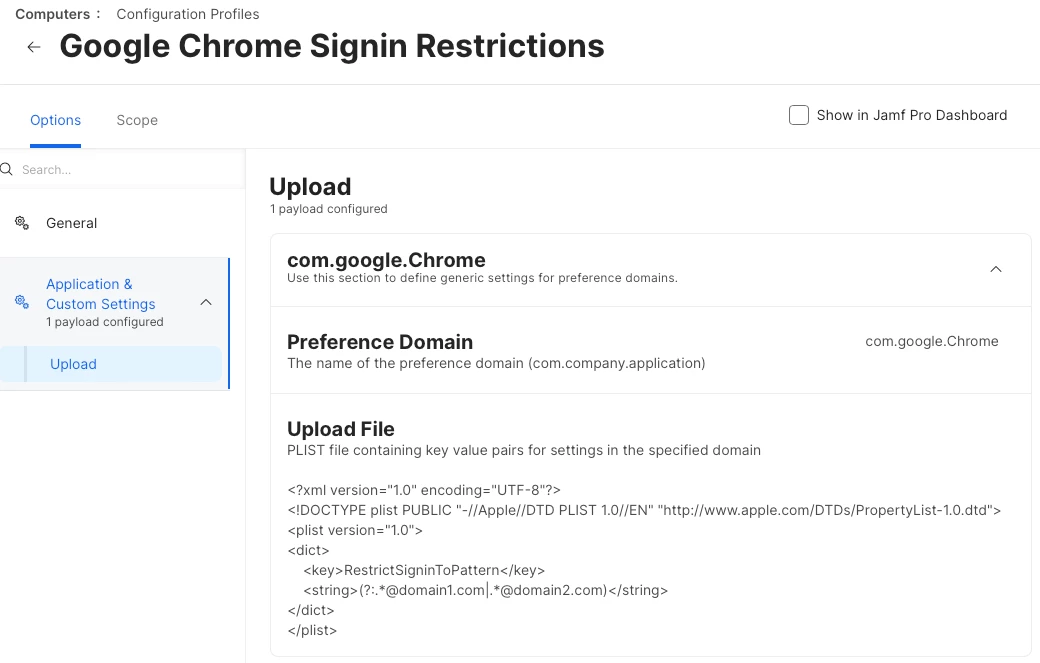Viewport: 1040px width, 663px height.
Task: Click the DOCTYPE plist line
Action: 644,511
